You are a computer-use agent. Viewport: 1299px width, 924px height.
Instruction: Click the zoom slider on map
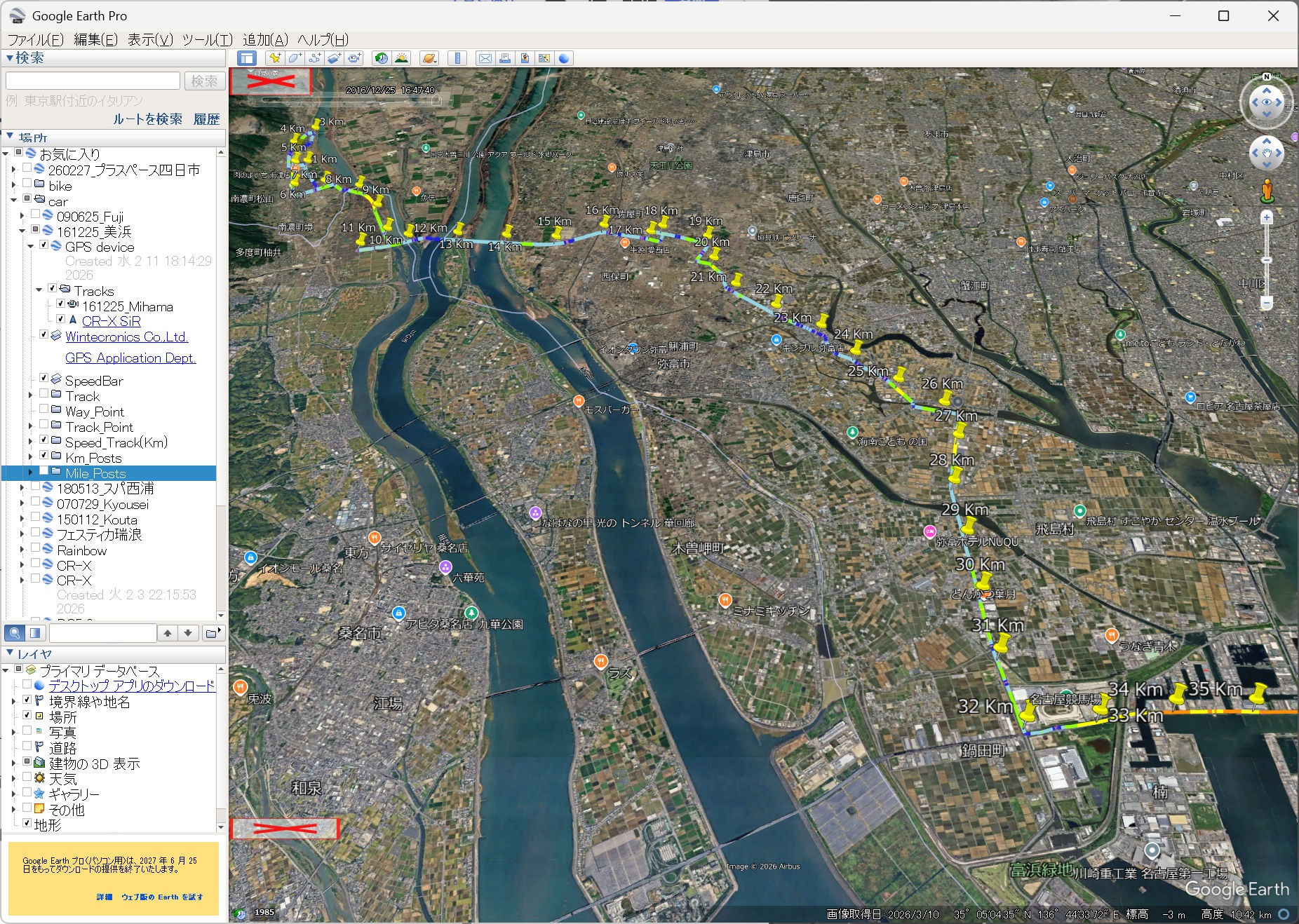[x=1267, y=260]
